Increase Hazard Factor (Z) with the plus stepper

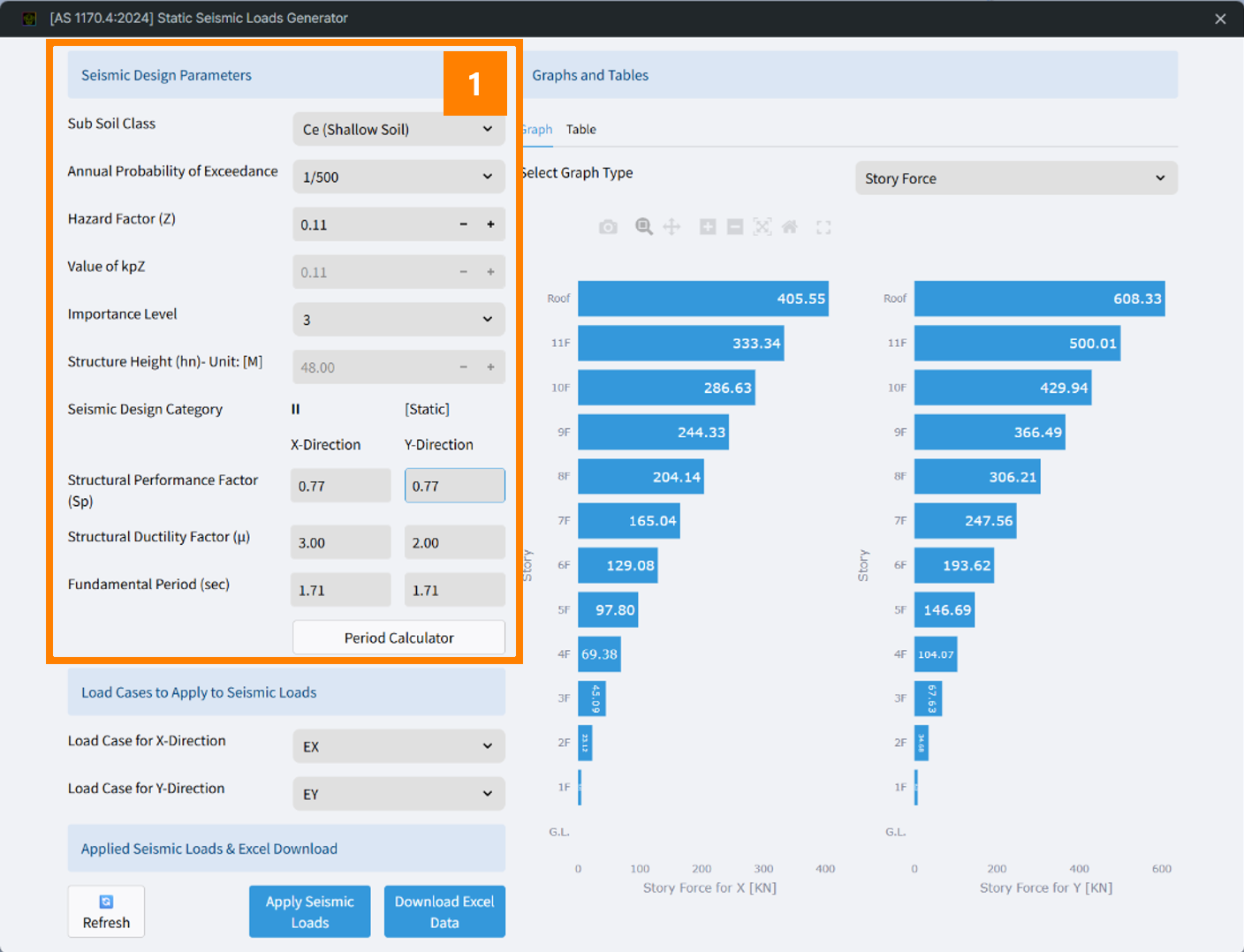(490, 224)
